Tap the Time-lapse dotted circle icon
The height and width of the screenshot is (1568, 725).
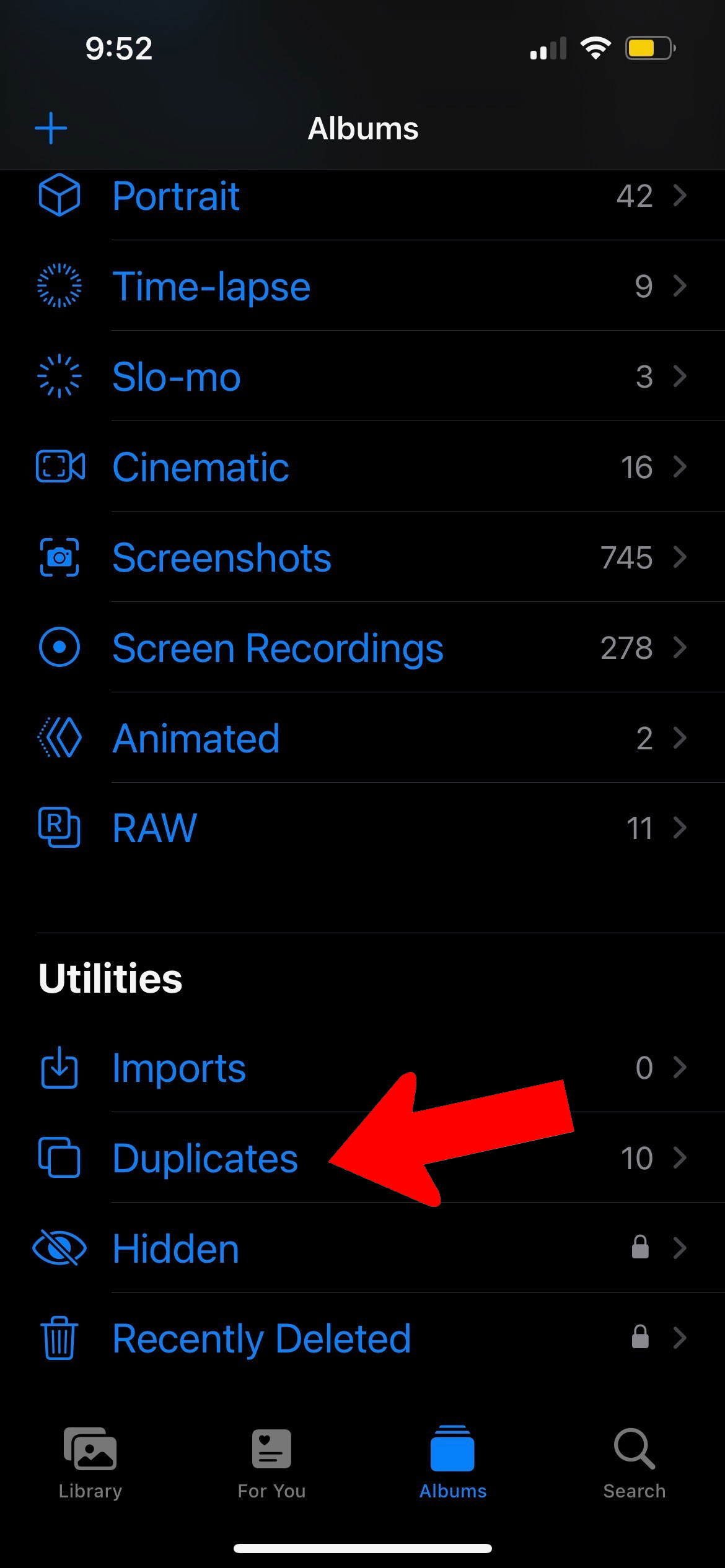59,286
